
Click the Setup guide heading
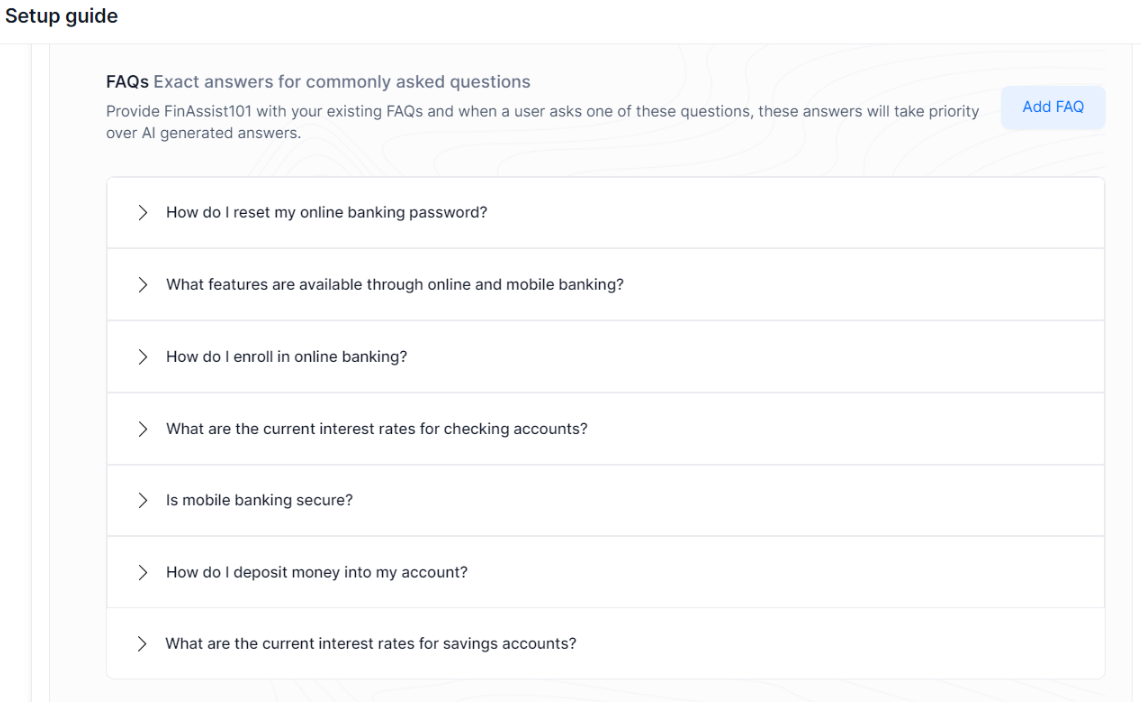click(61, 17)
